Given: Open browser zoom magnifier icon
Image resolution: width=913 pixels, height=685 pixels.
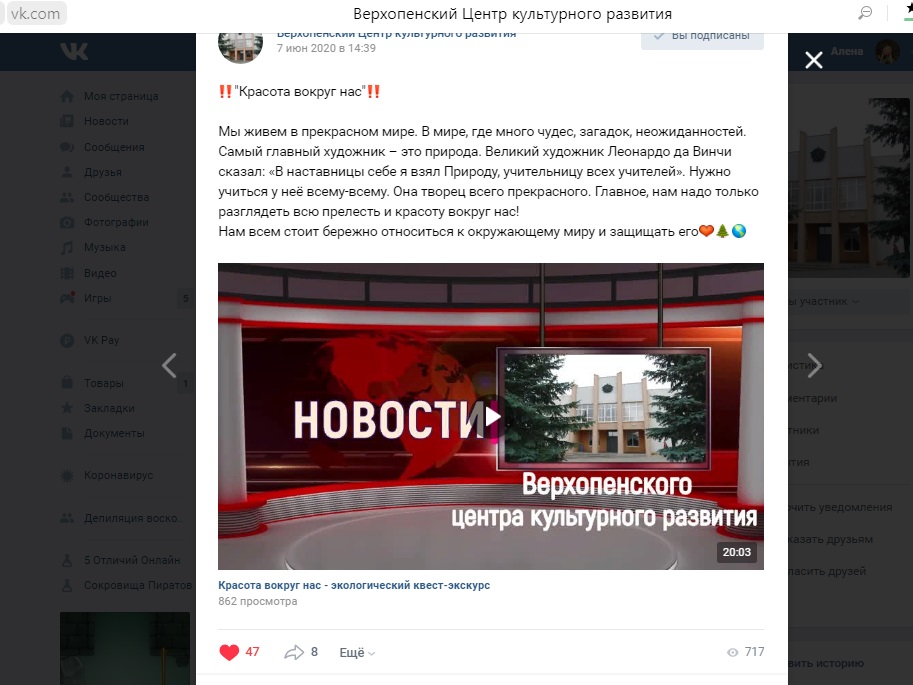Looking at the screenshot, I should pos(866,13).
